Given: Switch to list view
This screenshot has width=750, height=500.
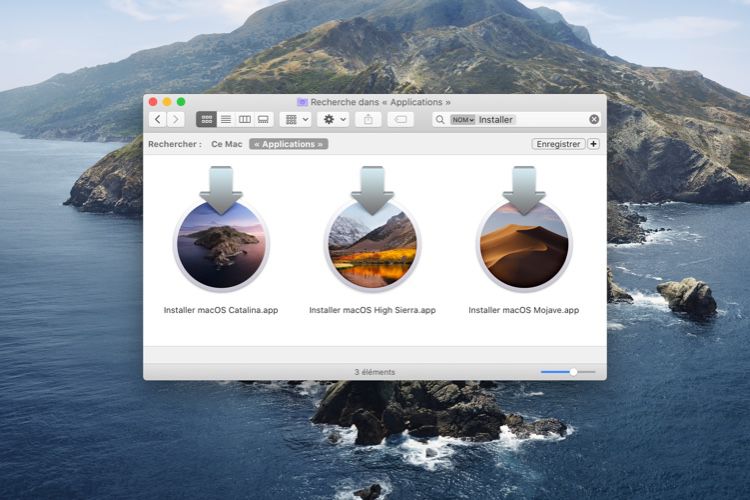Looking at the screenshot, I should pos(226,119).
